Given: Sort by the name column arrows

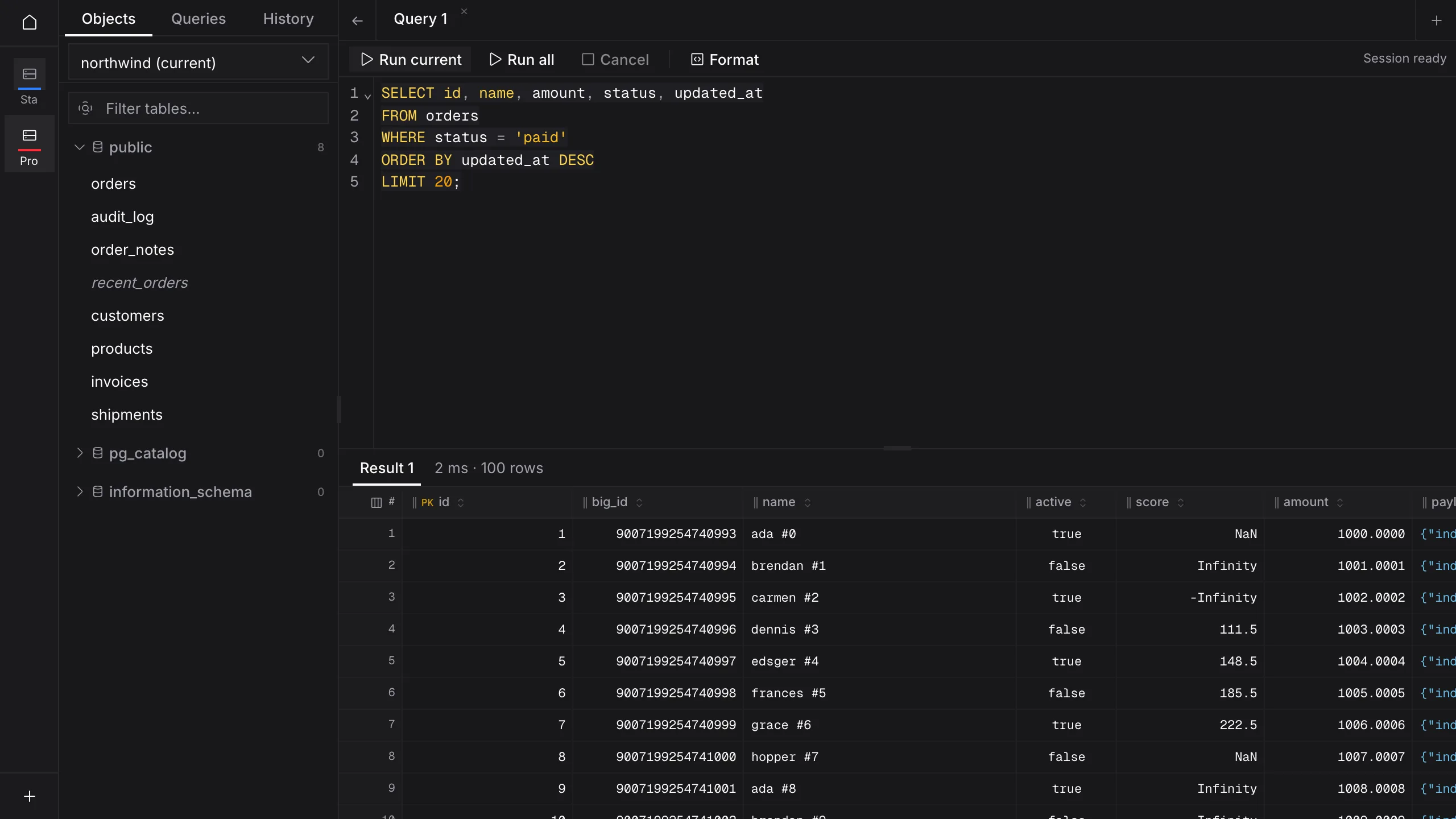Looking at the screenshot, I should coord(808,502).
